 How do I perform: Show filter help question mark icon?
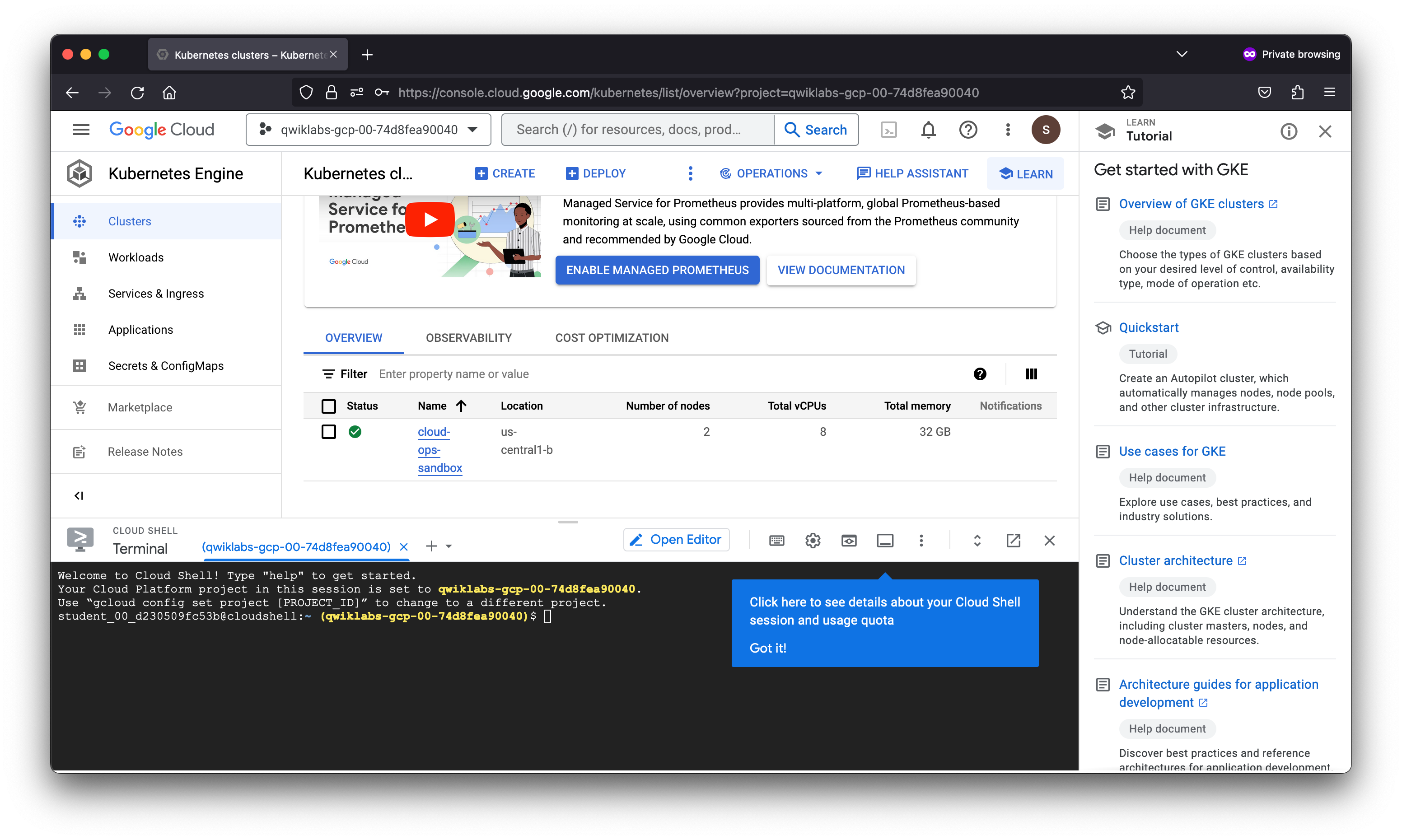tap(980, 373)
